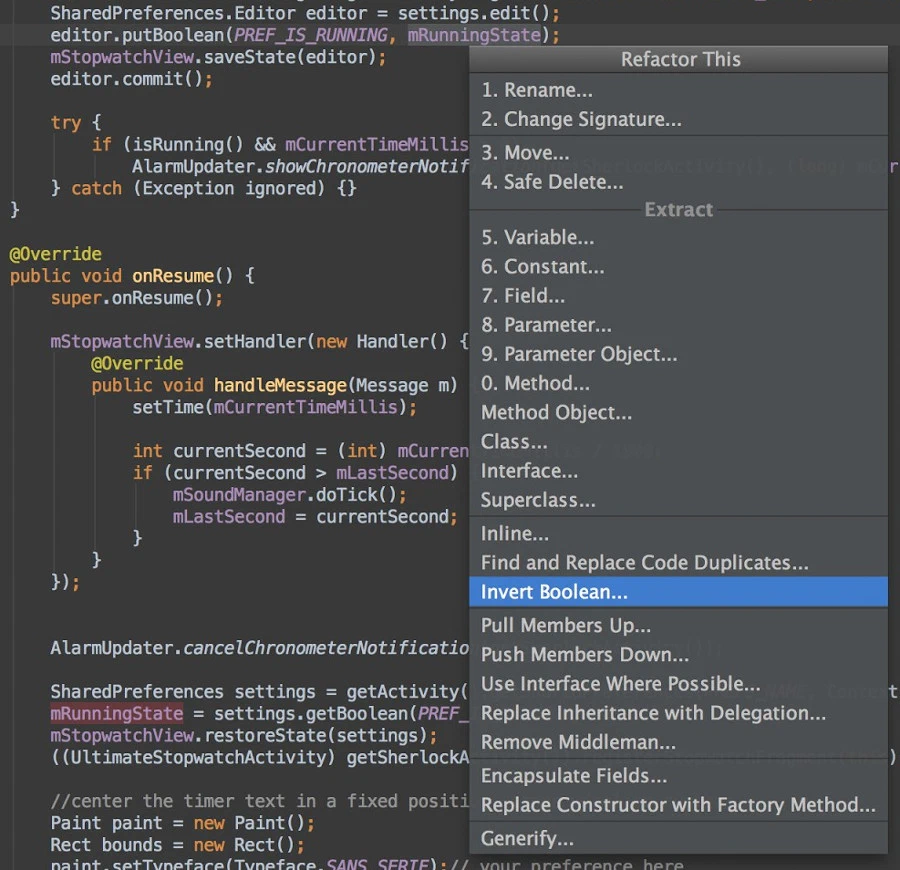The image size is (900, 870).
Task: Click mStopwatchView.saveState(editor) line
Action: pyautogui.click(x=218, y=57)
